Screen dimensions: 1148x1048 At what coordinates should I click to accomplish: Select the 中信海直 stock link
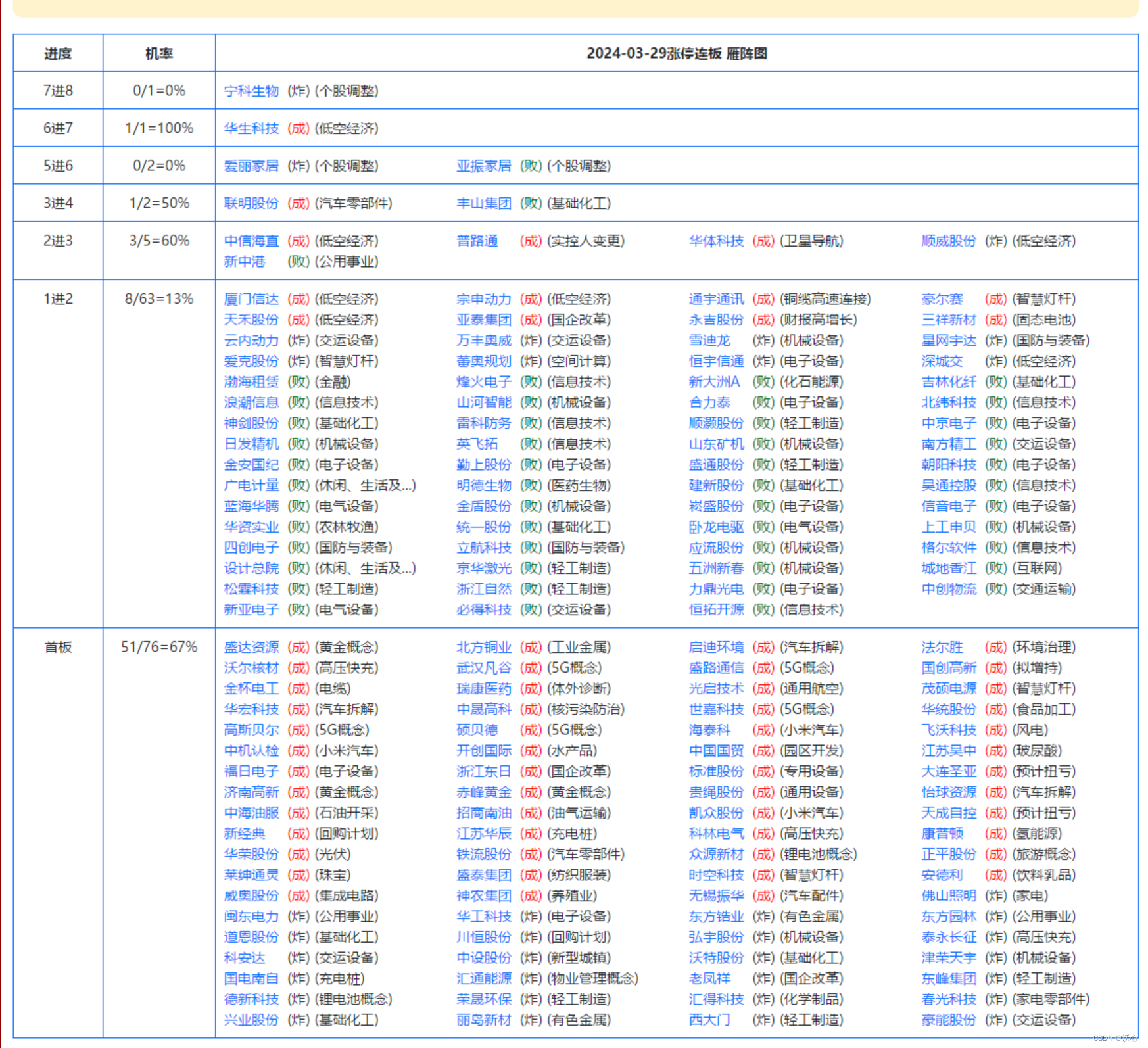pos(251,241)
